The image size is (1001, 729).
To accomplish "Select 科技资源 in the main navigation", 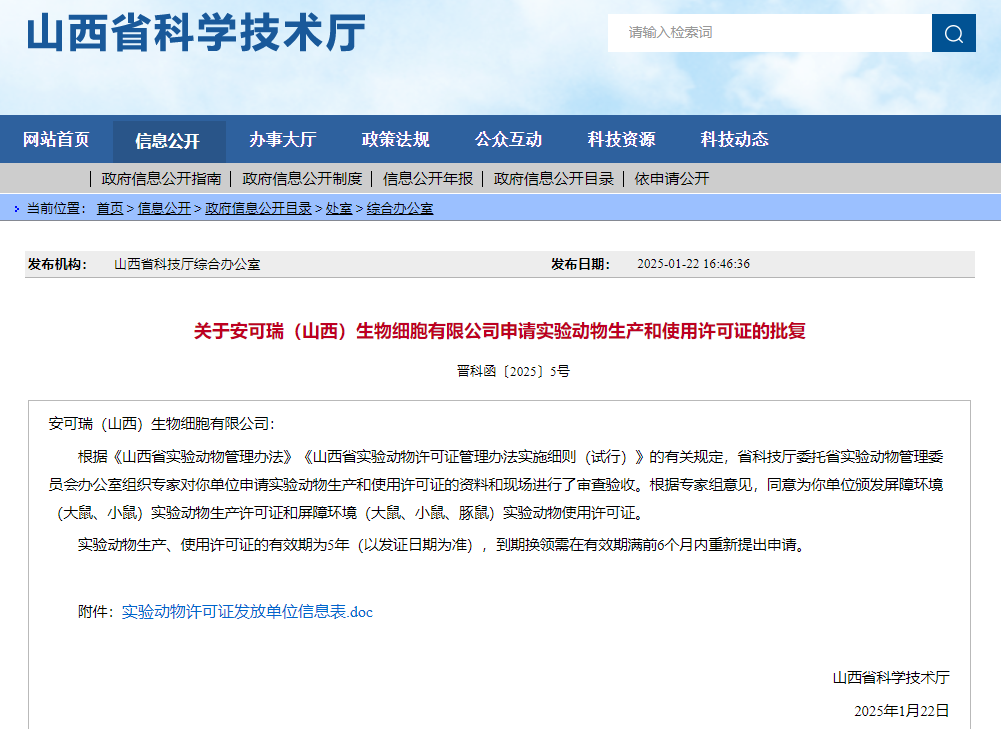I will tap(621, 140).
